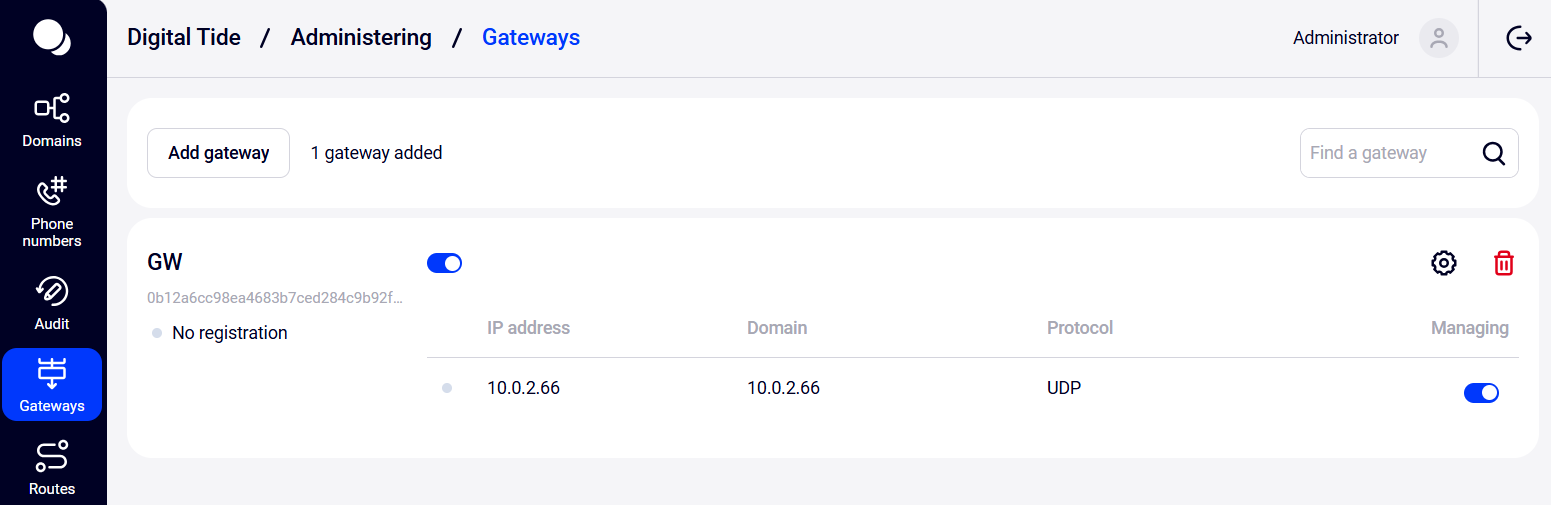Viewport: 1551px width, 505px height.
Task: Toggle Managing switch for 10.0.2.66
Action: [x=1481, y=393]
